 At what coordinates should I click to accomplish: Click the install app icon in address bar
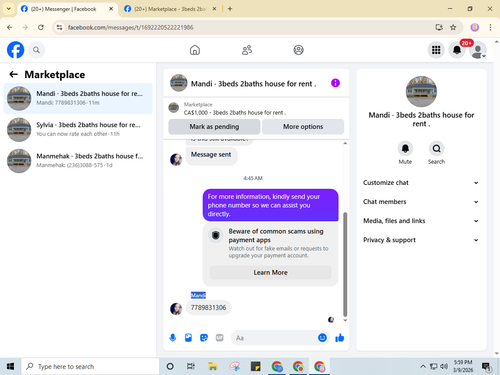pos(439,27)
